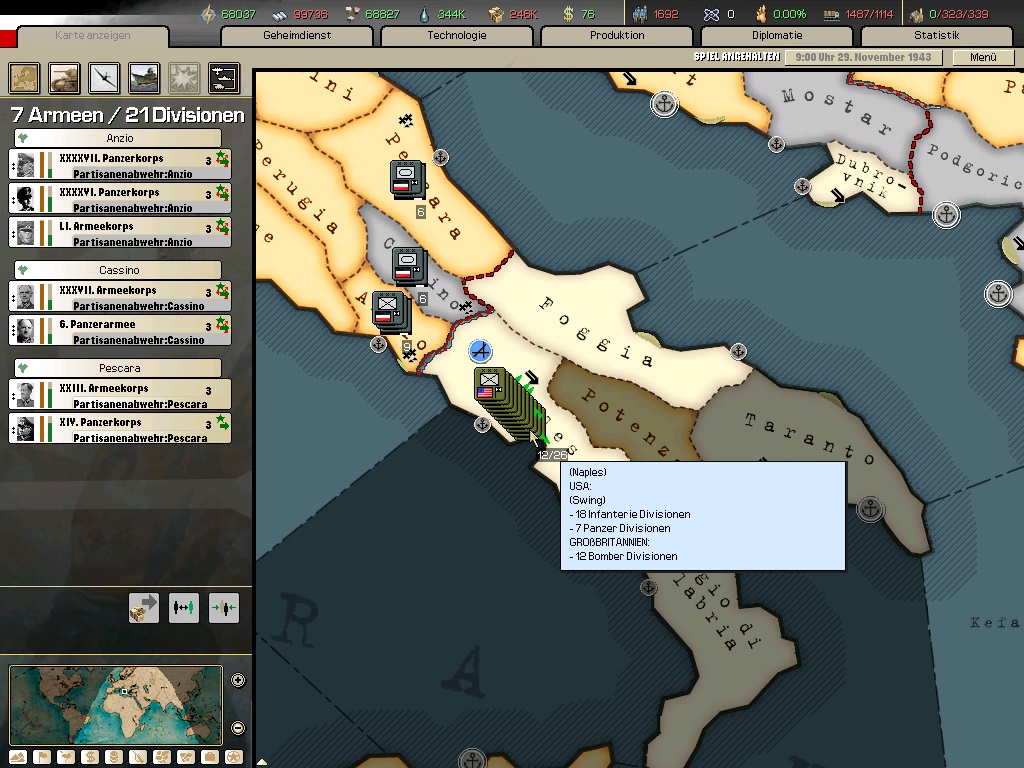Open the order of battle hierarchy icon
1024x768 pixels.
[x=224, y=78]
